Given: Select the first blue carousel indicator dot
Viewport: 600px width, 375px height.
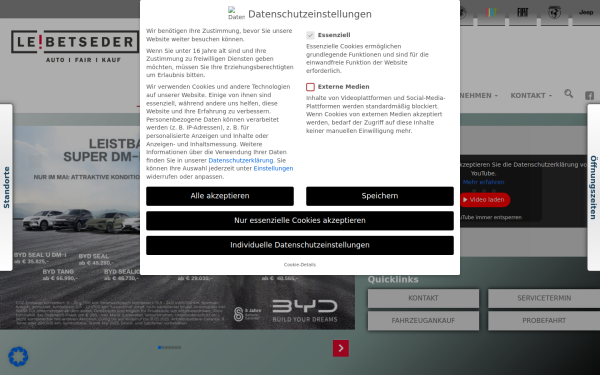Looking at the screenshot, I should tap(159, 347).
